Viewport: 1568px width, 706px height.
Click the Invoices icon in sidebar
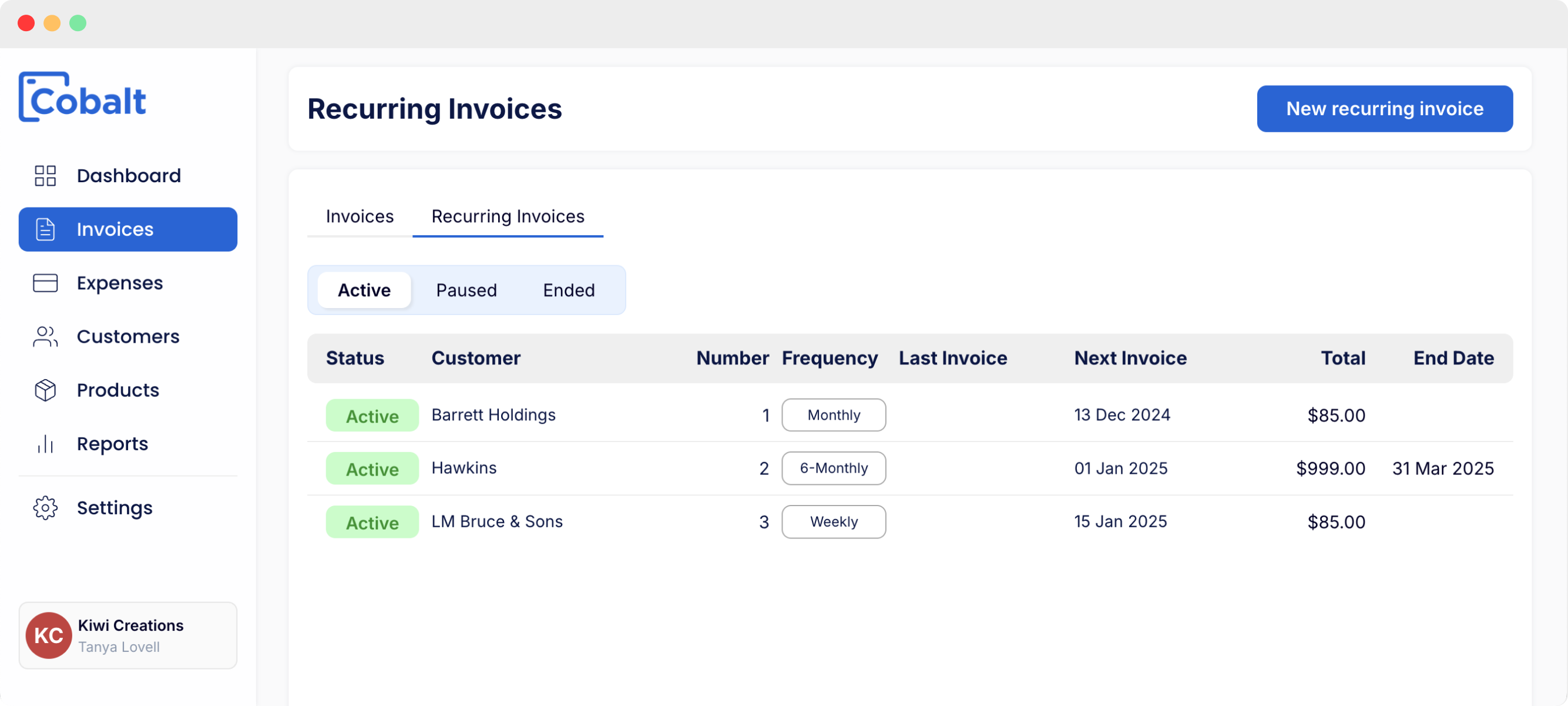pyautogui.click(x=45, y=229)
